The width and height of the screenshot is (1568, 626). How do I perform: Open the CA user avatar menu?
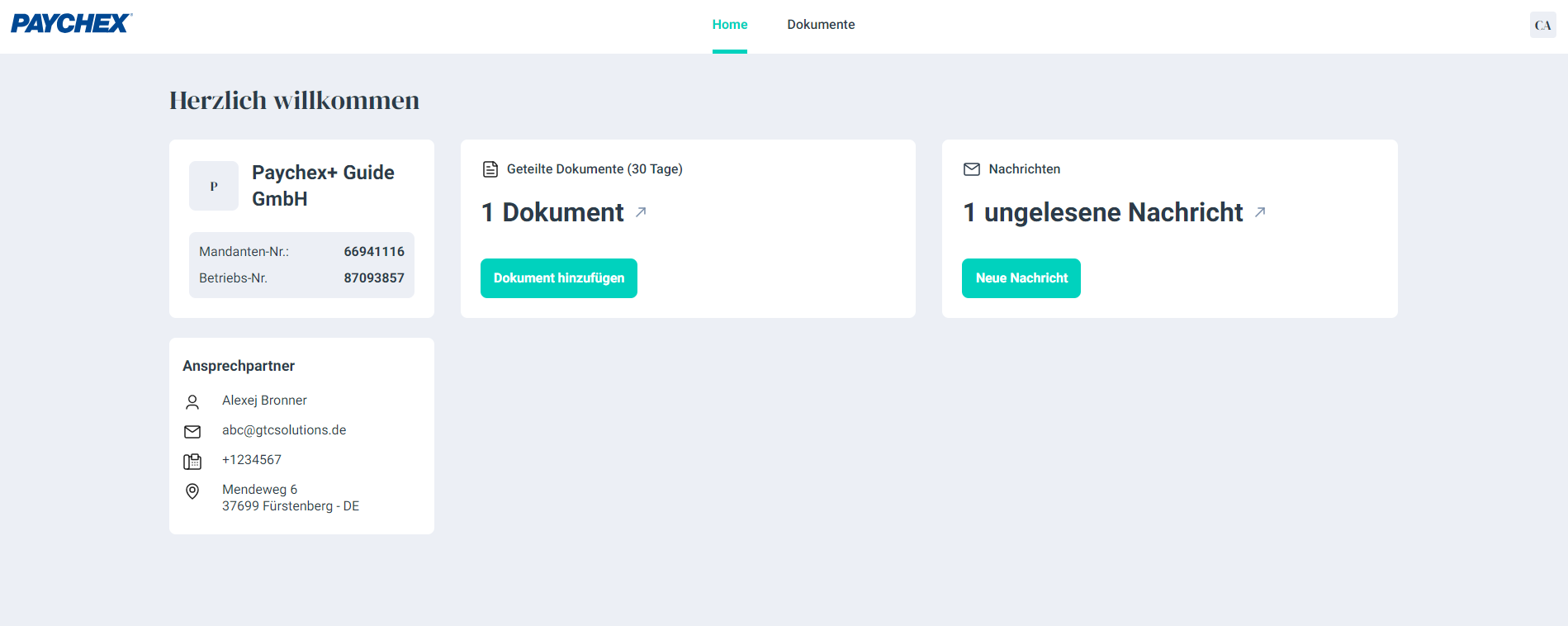click(x=1542, y=25)
